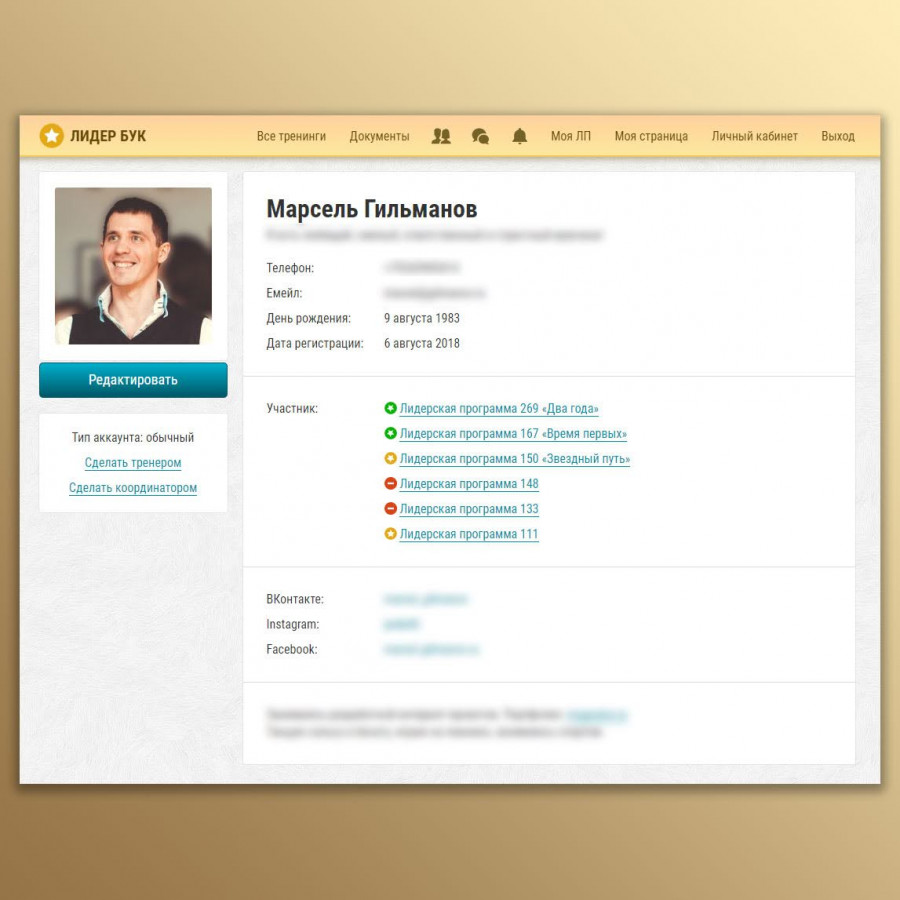Open Лидерская программа 269 «Два года» link
This screenshot has width=900, height=900.
point(499,408)
